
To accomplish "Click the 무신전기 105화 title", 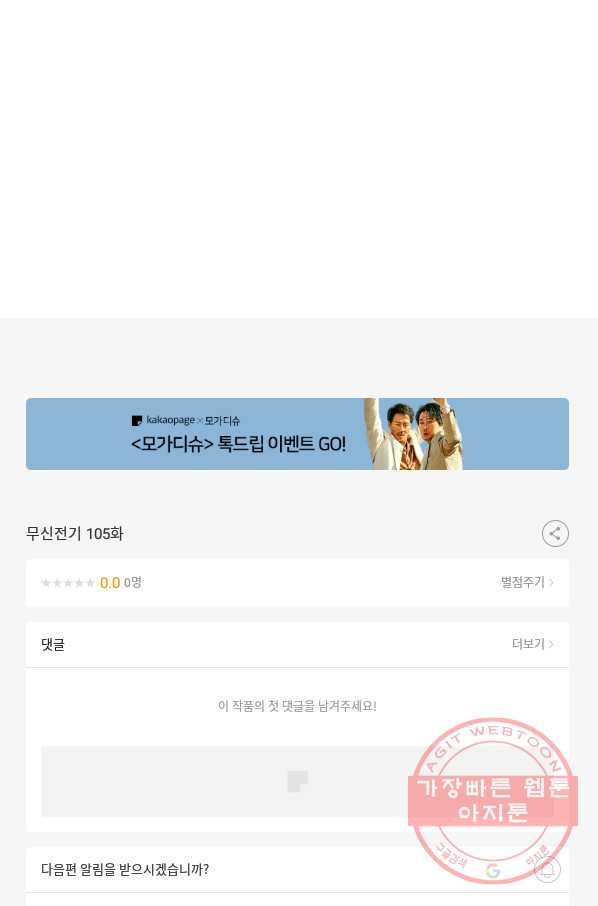I will point(75,533).
